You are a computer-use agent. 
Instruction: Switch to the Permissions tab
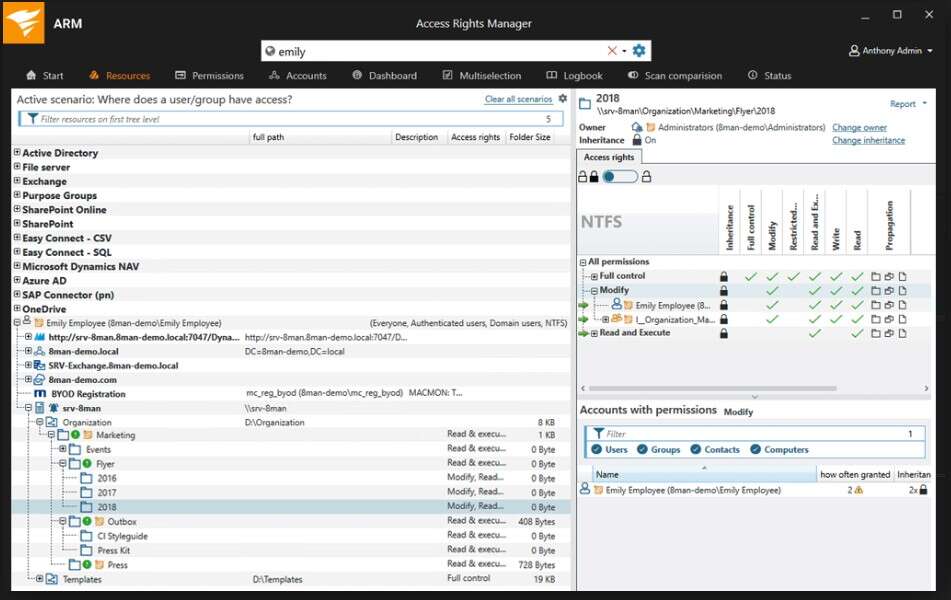tap(218, 75)
